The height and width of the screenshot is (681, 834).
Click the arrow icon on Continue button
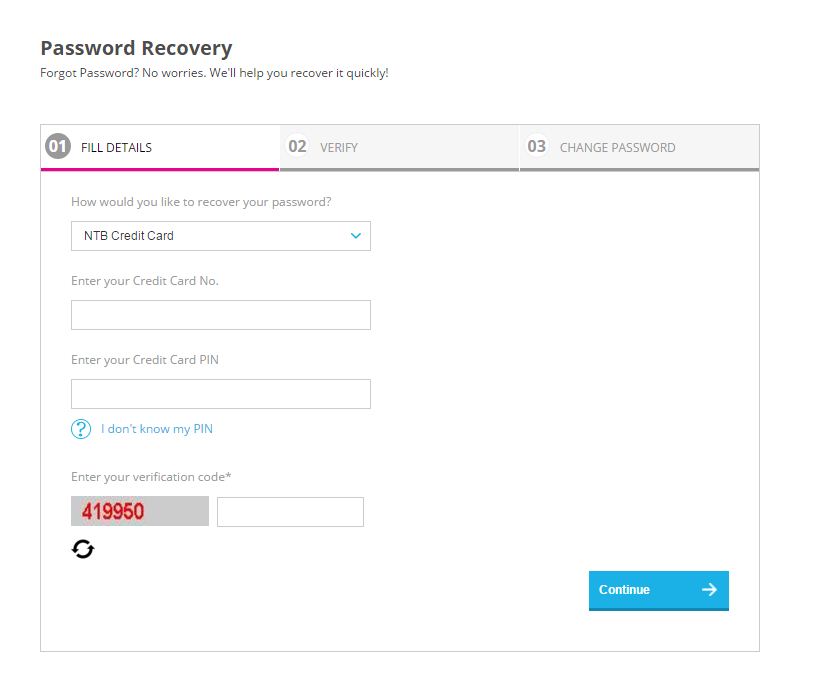[709, 589]
